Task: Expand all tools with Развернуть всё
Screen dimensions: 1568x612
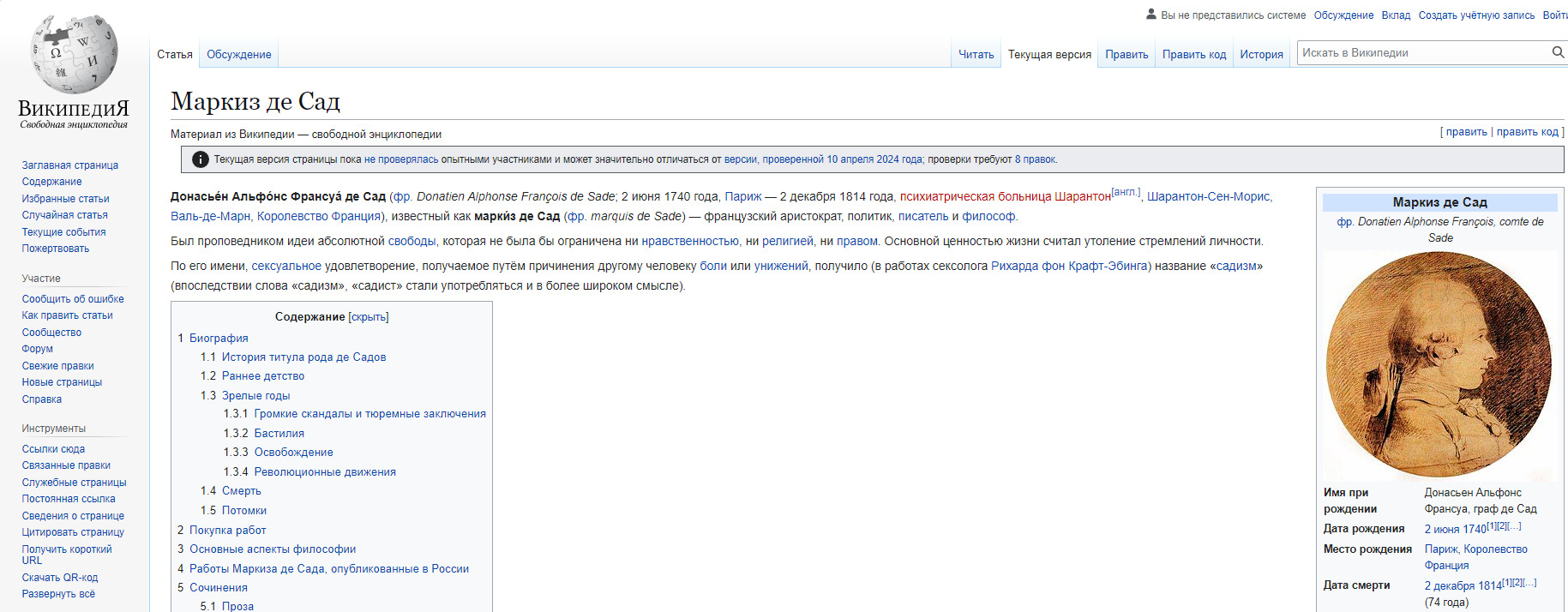Action: (x=58, y=594)
